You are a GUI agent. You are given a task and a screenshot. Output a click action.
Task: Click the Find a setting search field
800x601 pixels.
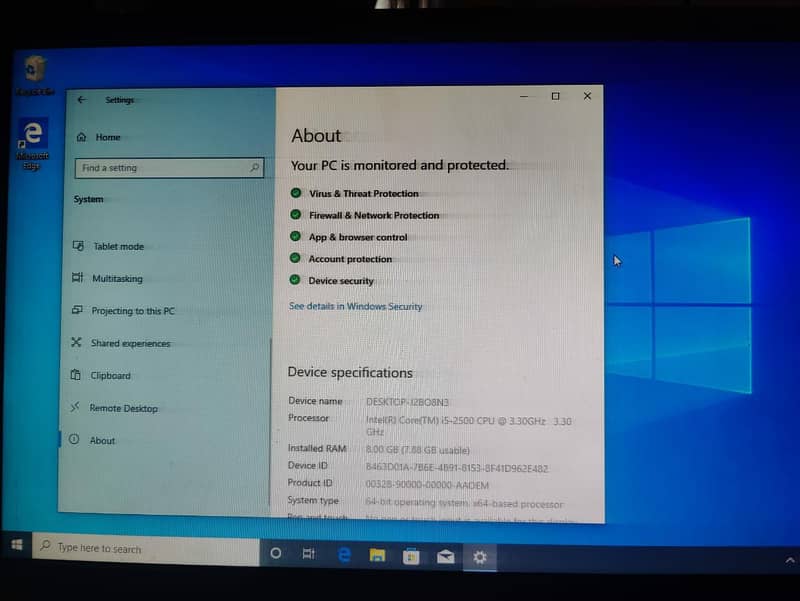pos(169,168)
